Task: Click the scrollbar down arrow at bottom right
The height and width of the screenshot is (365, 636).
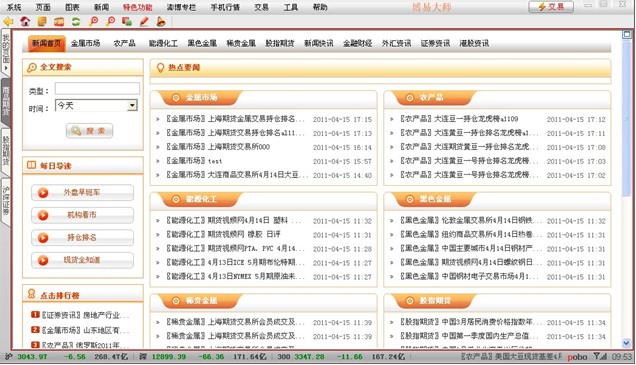Action: click(x=627, y=343)
